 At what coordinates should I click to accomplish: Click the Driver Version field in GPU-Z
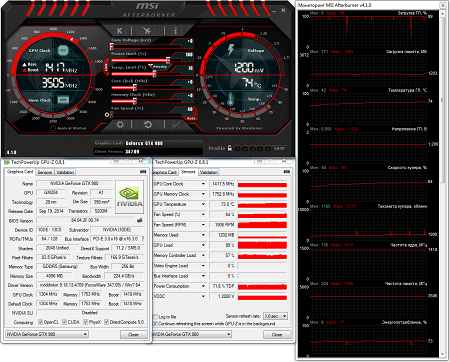tap(90, 285)
